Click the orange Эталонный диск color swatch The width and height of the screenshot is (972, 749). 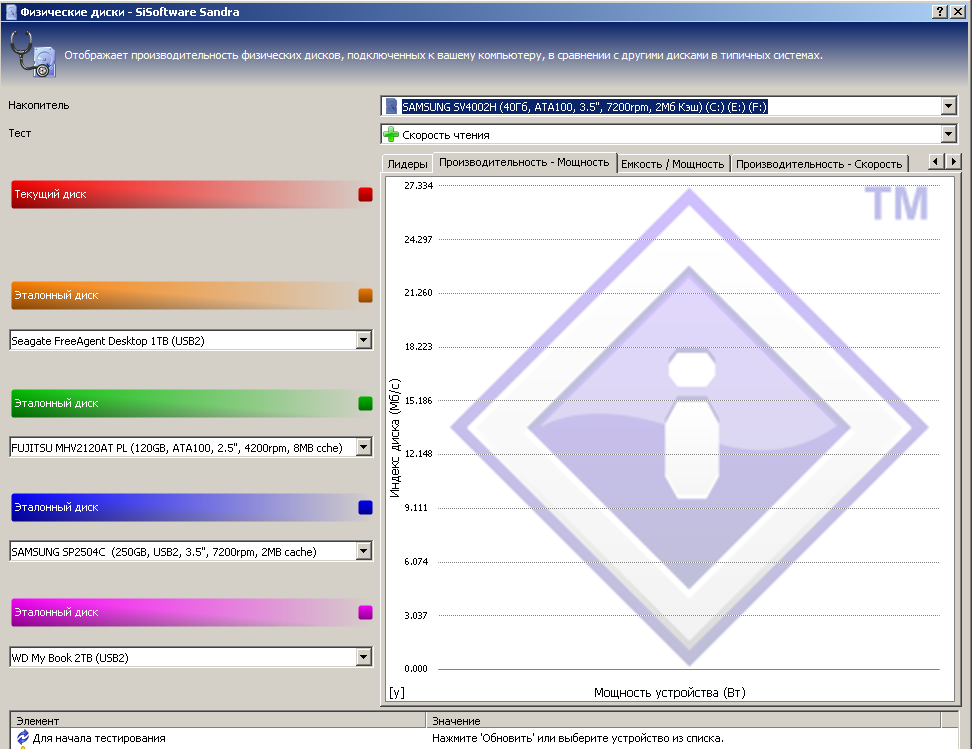coord(365,295)
